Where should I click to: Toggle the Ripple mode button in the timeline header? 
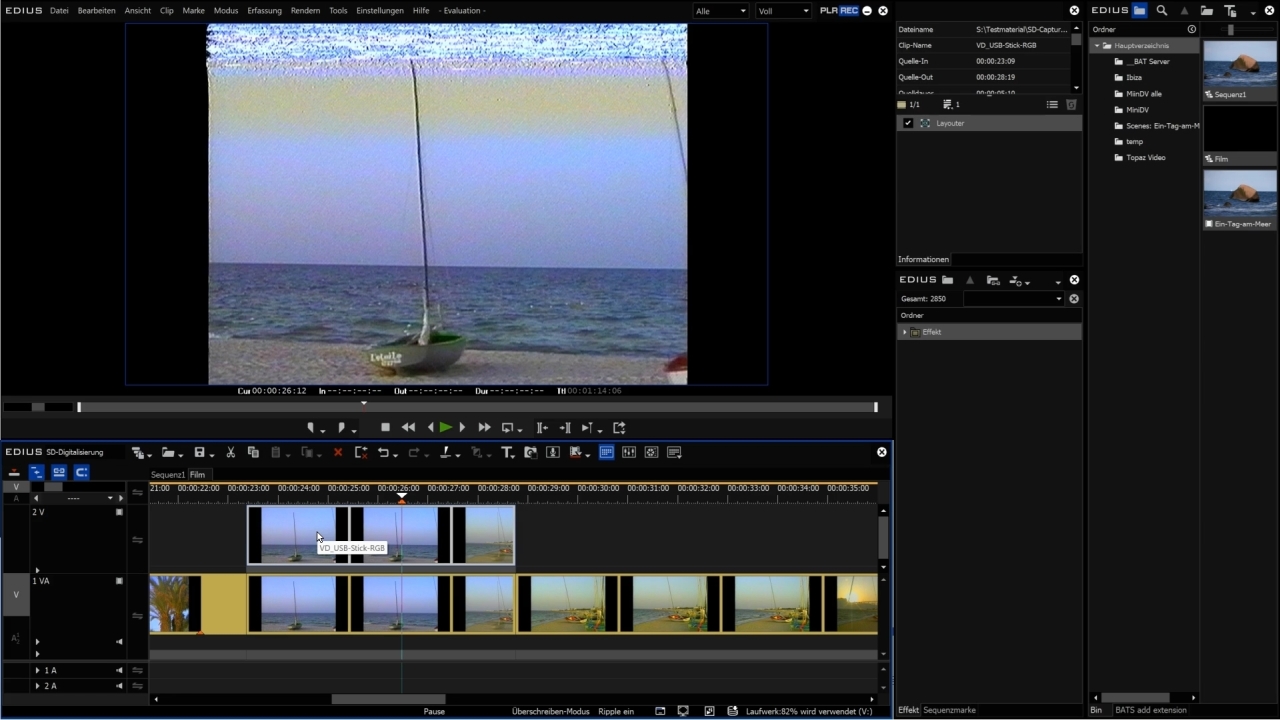[36, 472]
